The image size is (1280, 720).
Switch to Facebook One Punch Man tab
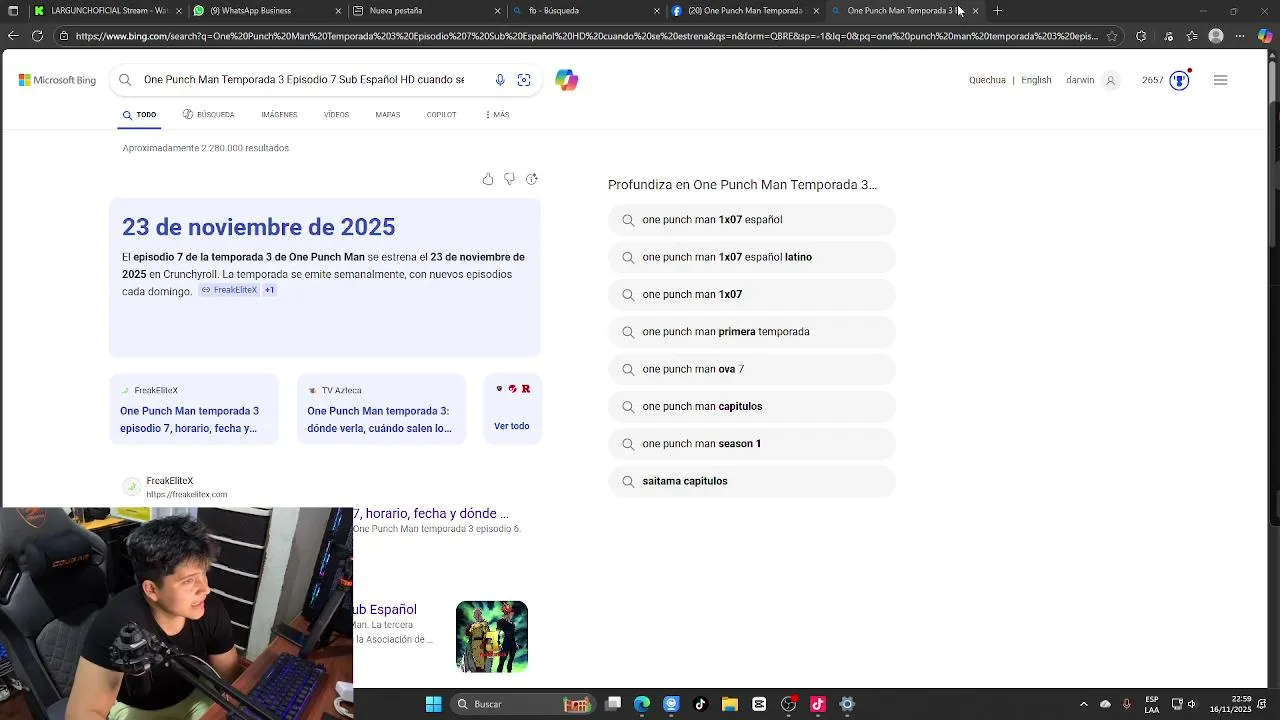(x=744, y=11)
